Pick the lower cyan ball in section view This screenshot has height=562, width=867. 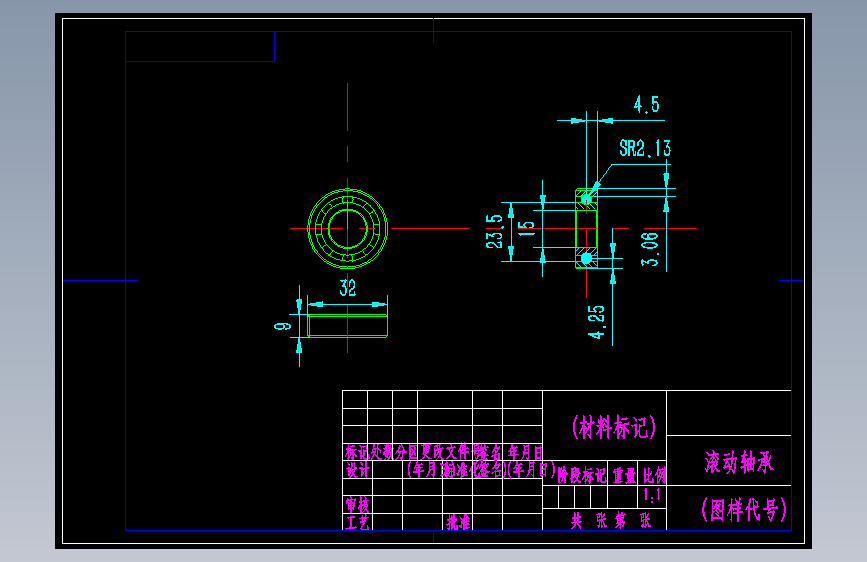pos(587,258)
